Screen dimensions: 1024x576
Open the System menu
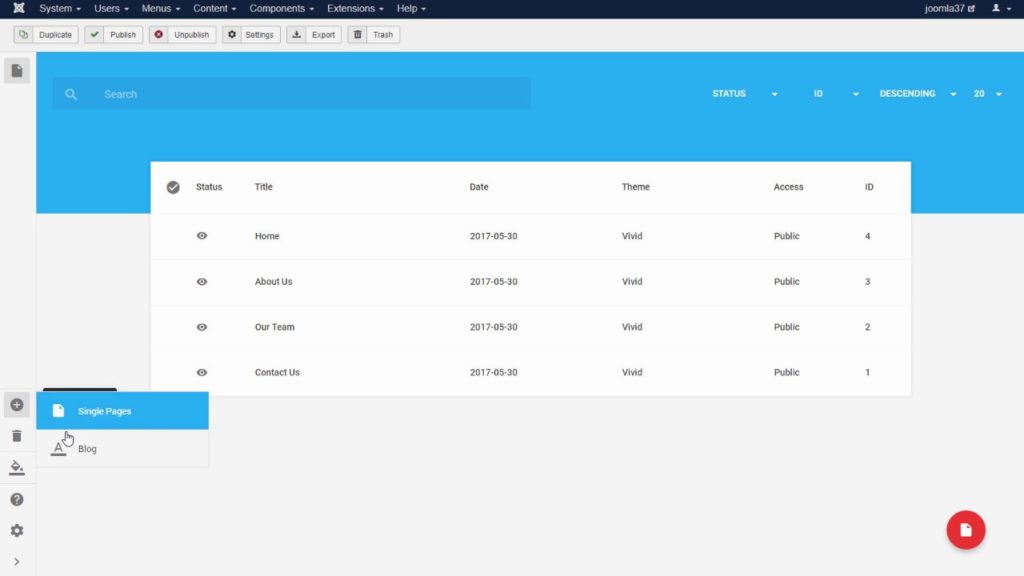coord(59,8)
